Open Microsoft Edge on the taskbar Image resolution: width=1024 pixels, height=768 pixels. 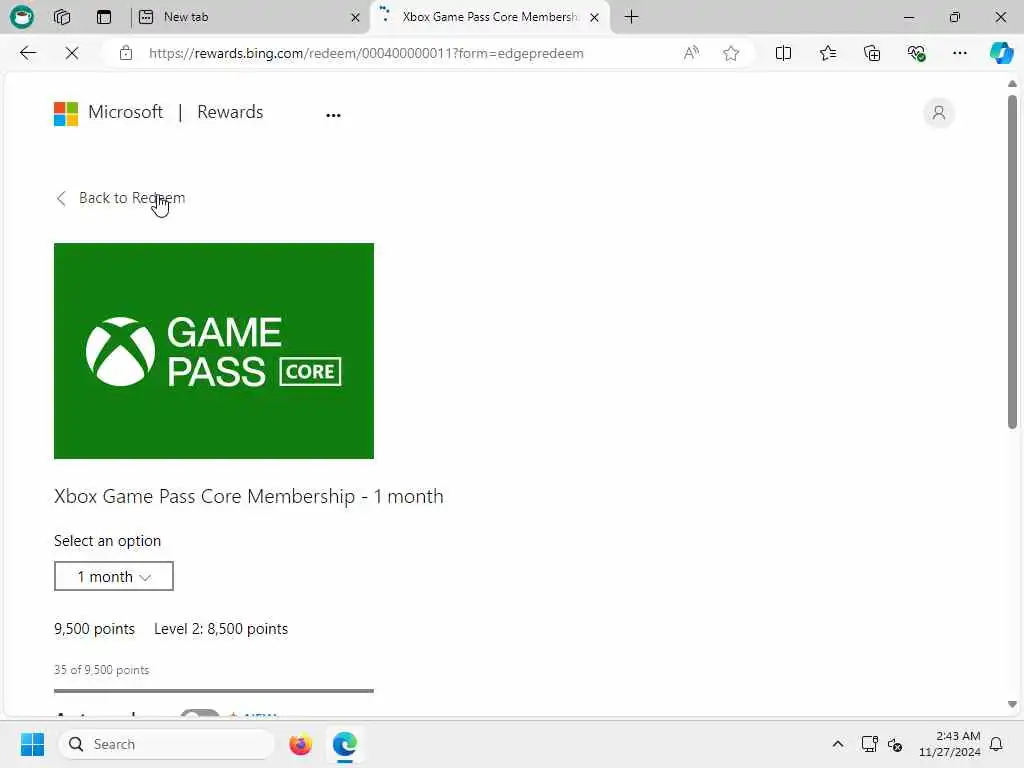pos(344,744)
